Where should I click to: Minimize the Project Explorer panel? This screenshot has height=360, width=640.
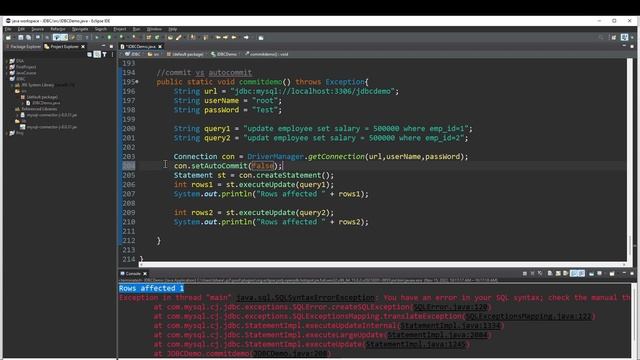point(103,46)
